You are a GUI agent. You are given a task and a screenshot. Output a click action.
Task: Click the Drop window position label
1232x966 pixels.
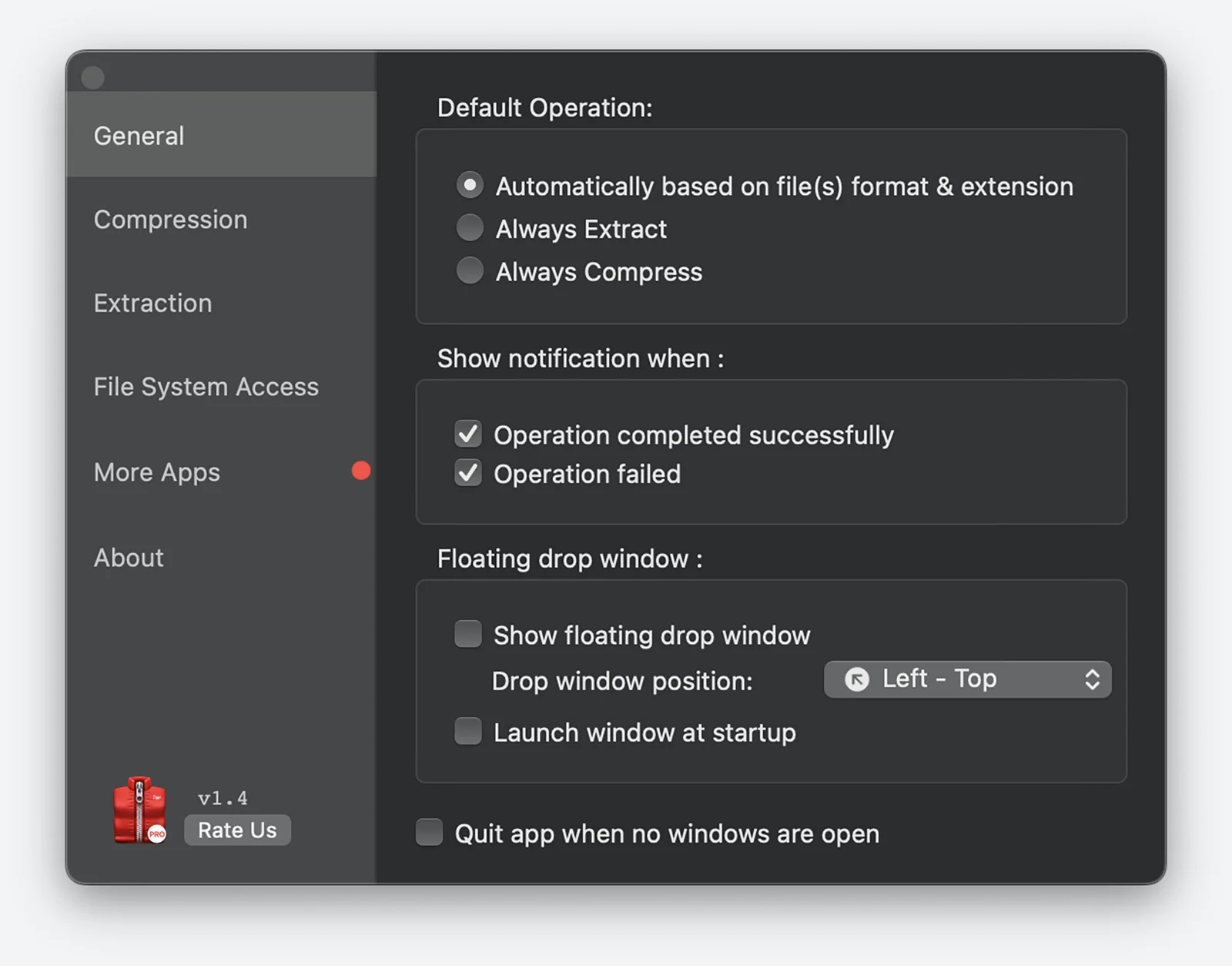point(622,681)
